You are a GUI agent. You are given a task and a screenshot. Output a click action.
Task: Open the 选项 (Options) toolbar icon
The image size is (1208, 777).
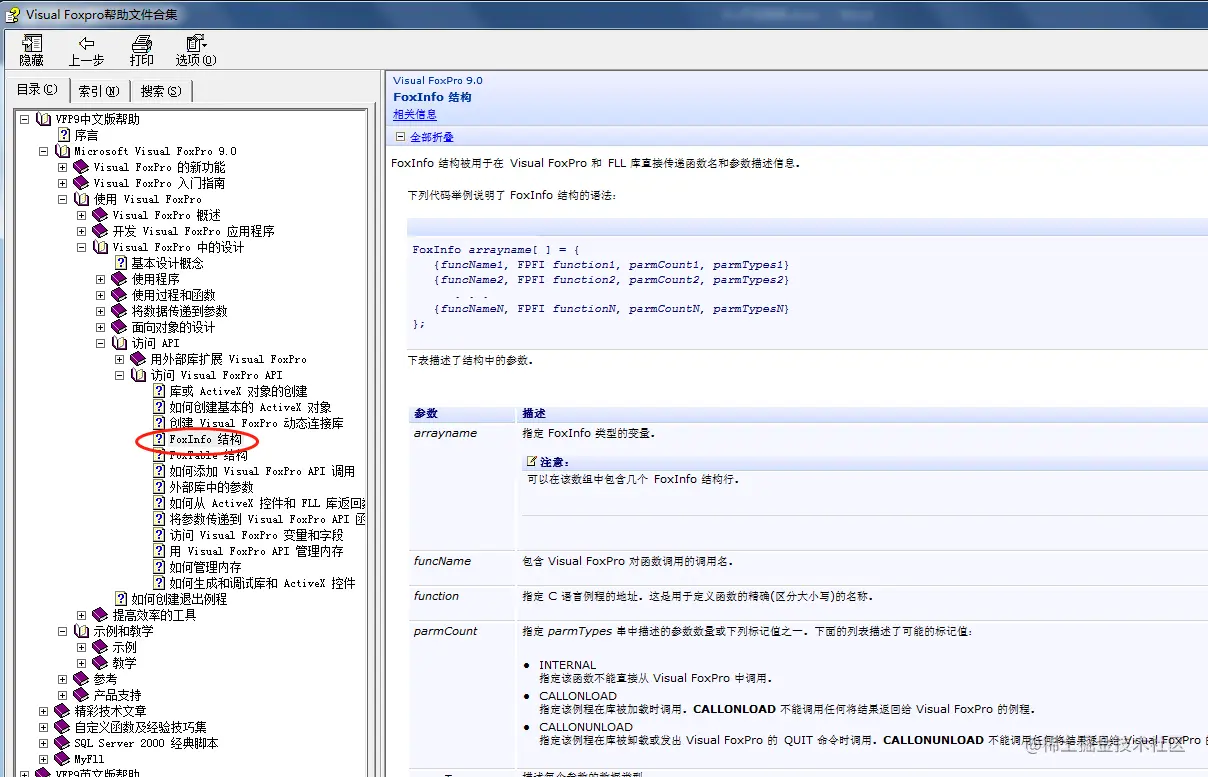pos(195,44)
